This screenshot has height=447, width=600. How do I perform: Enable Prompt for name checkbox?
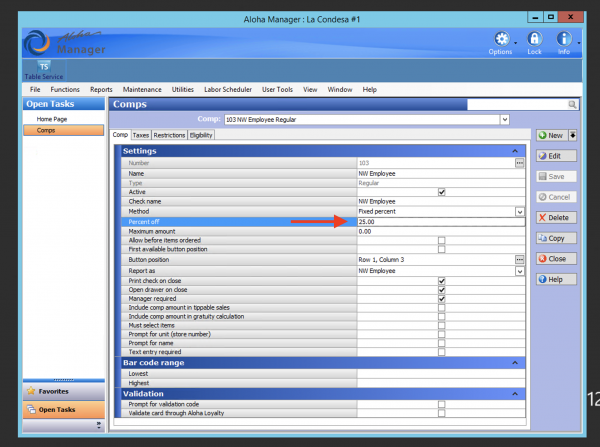(x=442, y=343)
